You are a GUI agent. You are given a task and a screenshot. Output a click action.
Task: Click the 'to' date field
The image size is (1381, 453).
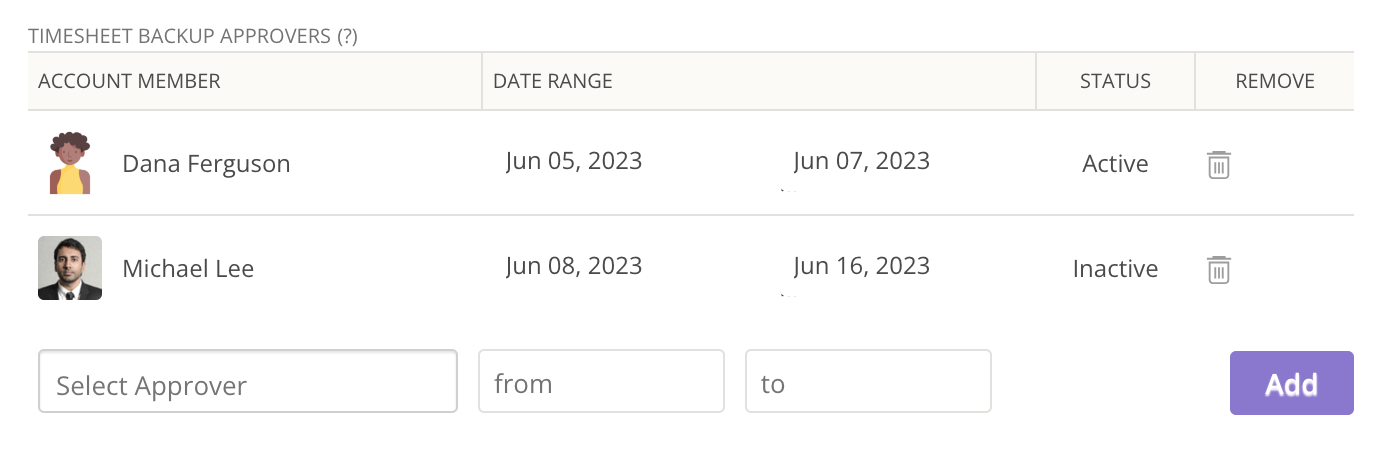click(x=868, y=381)
